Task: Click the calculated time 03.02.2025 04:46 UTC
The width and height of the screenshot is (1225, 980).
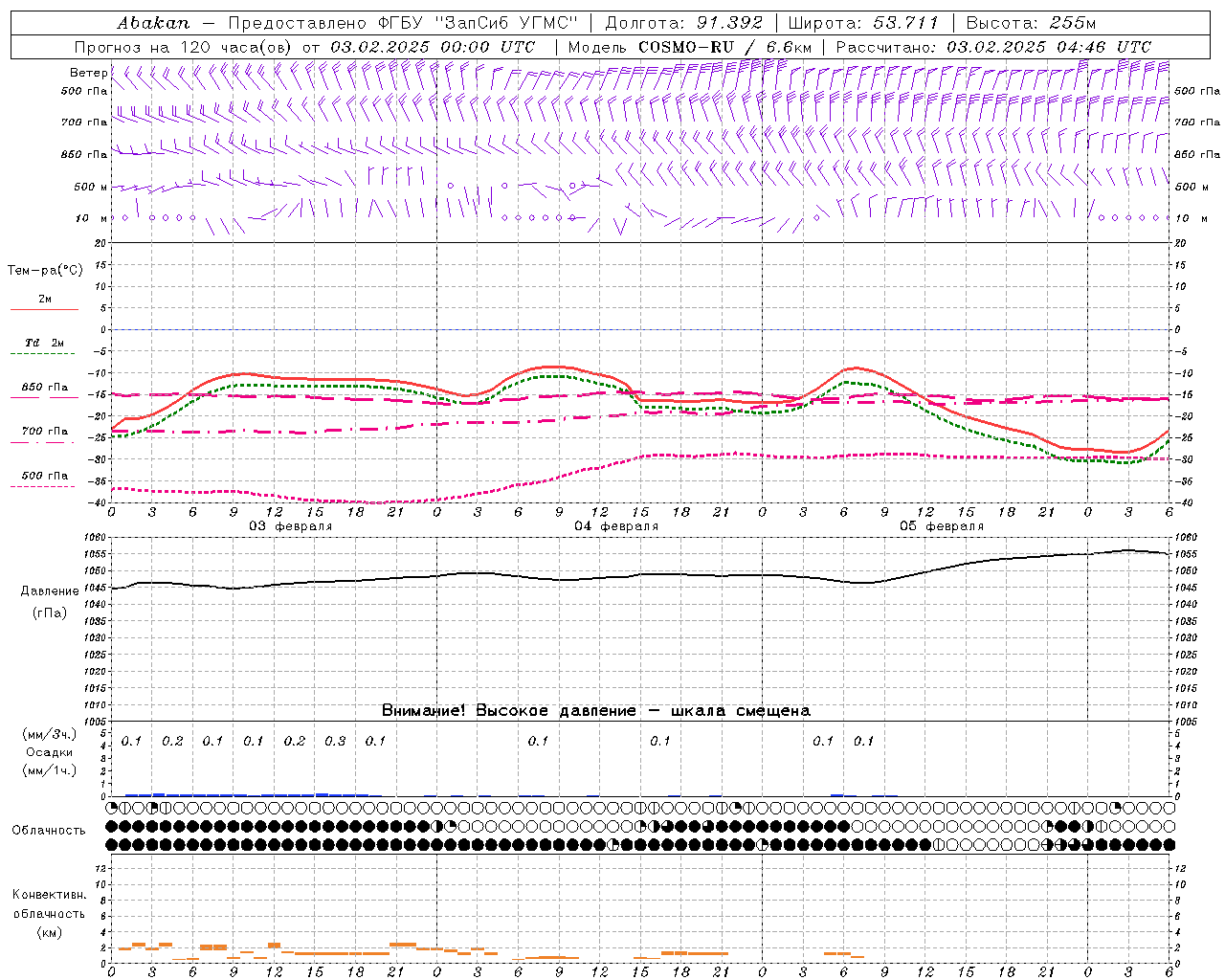Action: [x=1050, y=47]
